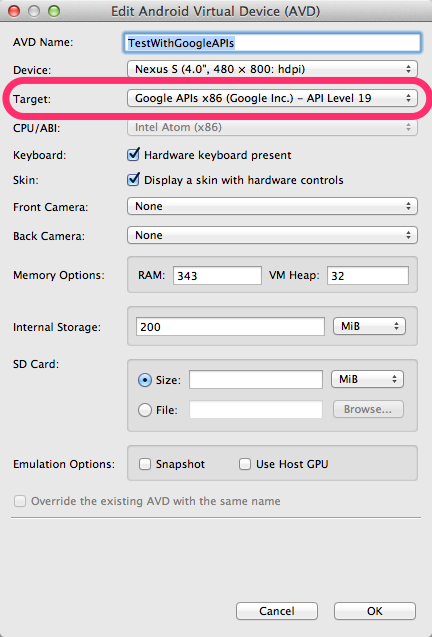
Task: Uncheck Hardware keyboard present checkbox
Action: point(133,155)
